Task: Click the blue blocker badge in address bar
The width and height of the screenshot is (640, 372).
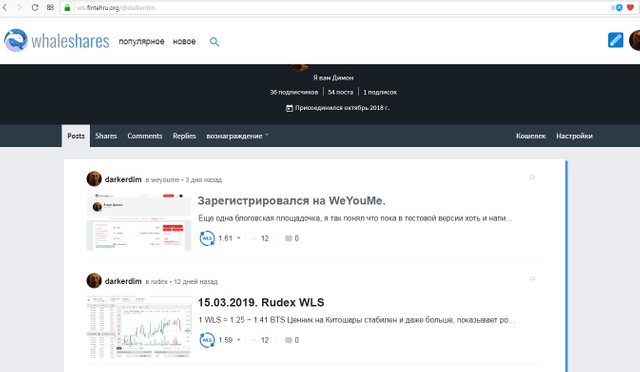Action: (618, 8)
